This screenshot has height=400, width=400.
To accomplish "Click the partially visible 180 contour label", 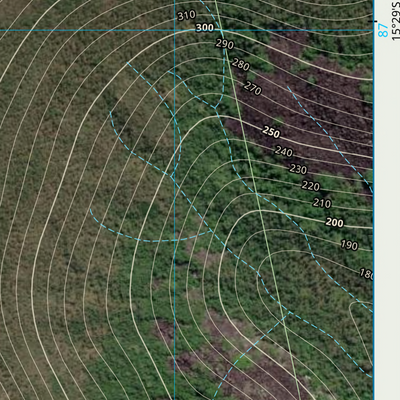I will pos(366,274).
